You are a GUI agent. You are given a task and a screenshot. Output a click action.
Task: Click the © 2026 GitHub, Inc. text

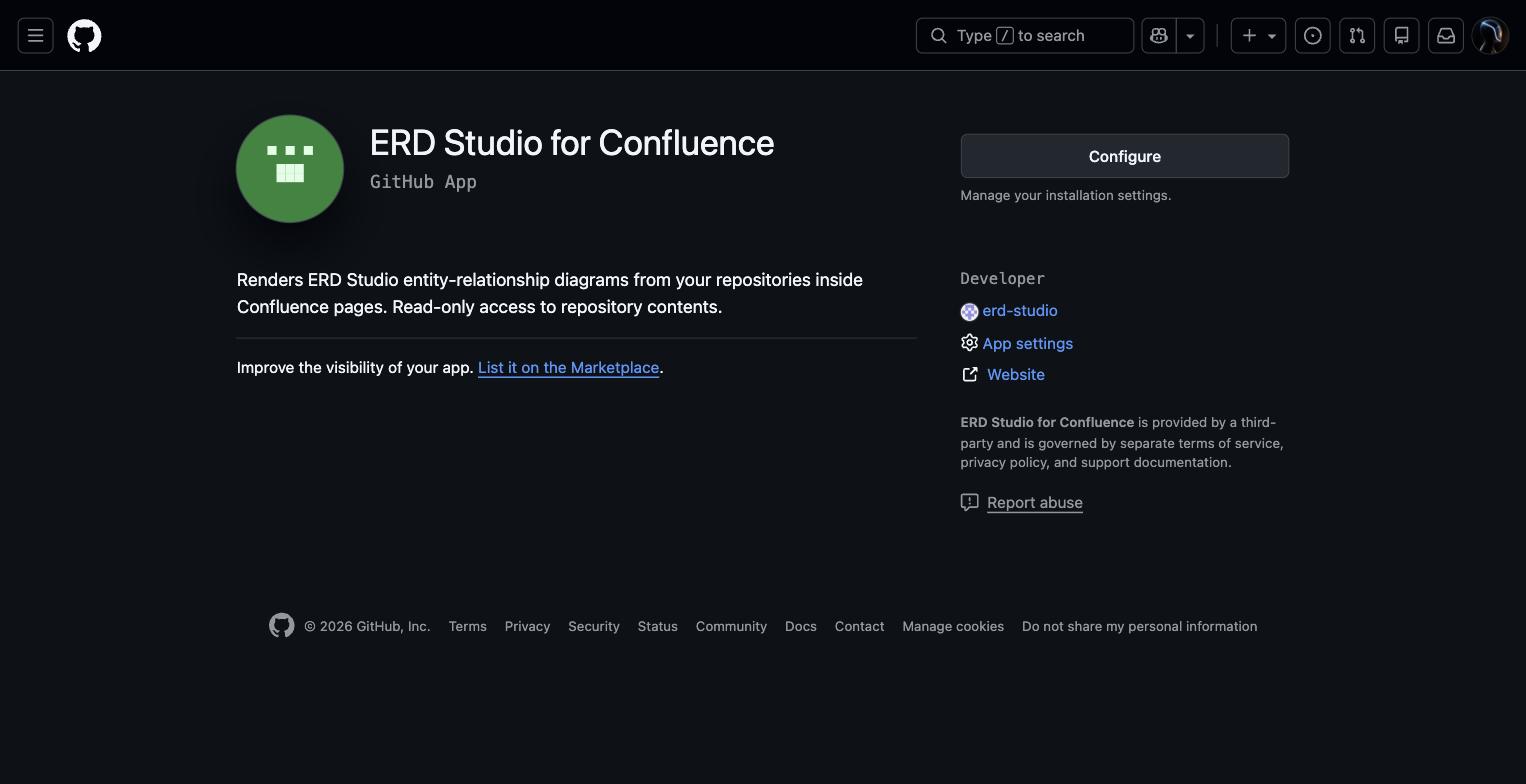367,626
